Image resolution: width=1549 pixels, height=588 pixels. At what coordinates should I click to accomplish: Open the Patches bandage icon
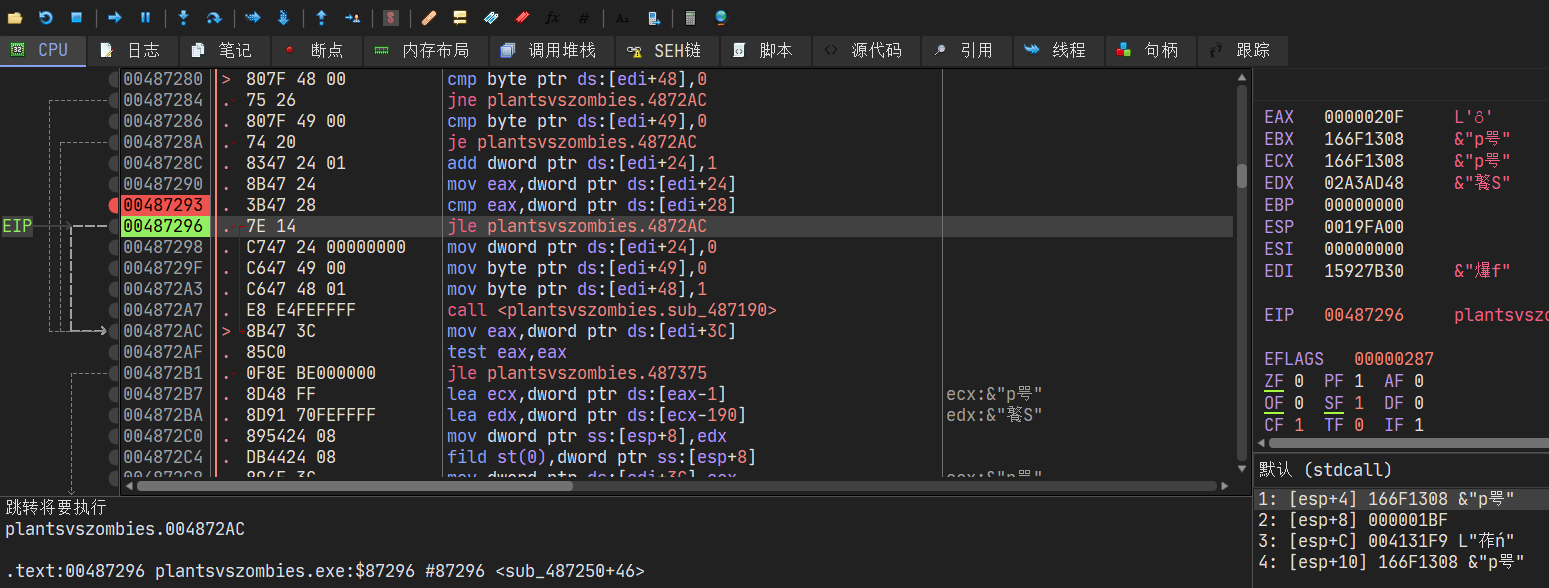coord(428,18)
